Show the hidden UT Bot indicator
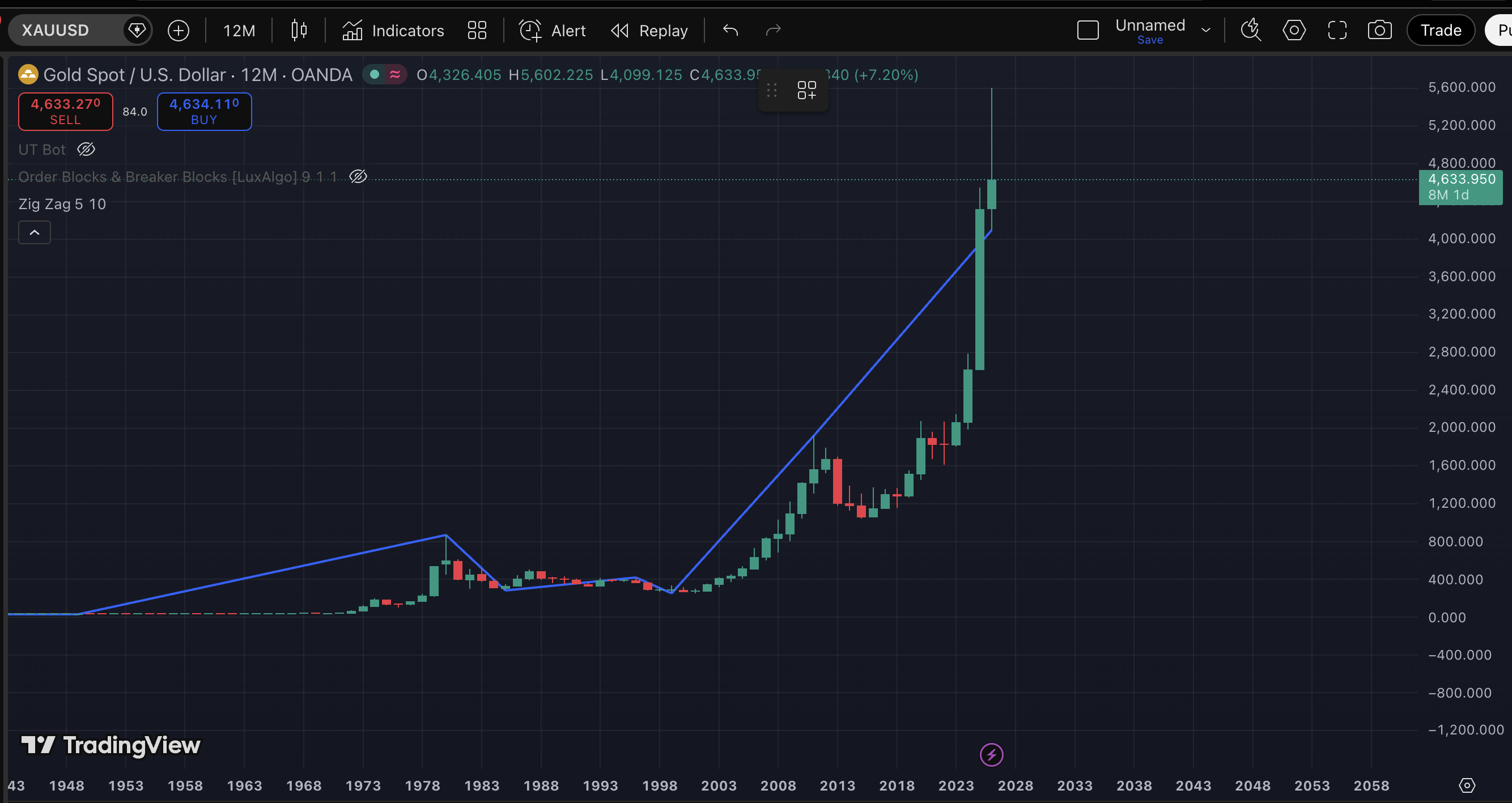Image resolution: width=1512 pixels, height=803 pixels. click(x=86, y=150)
